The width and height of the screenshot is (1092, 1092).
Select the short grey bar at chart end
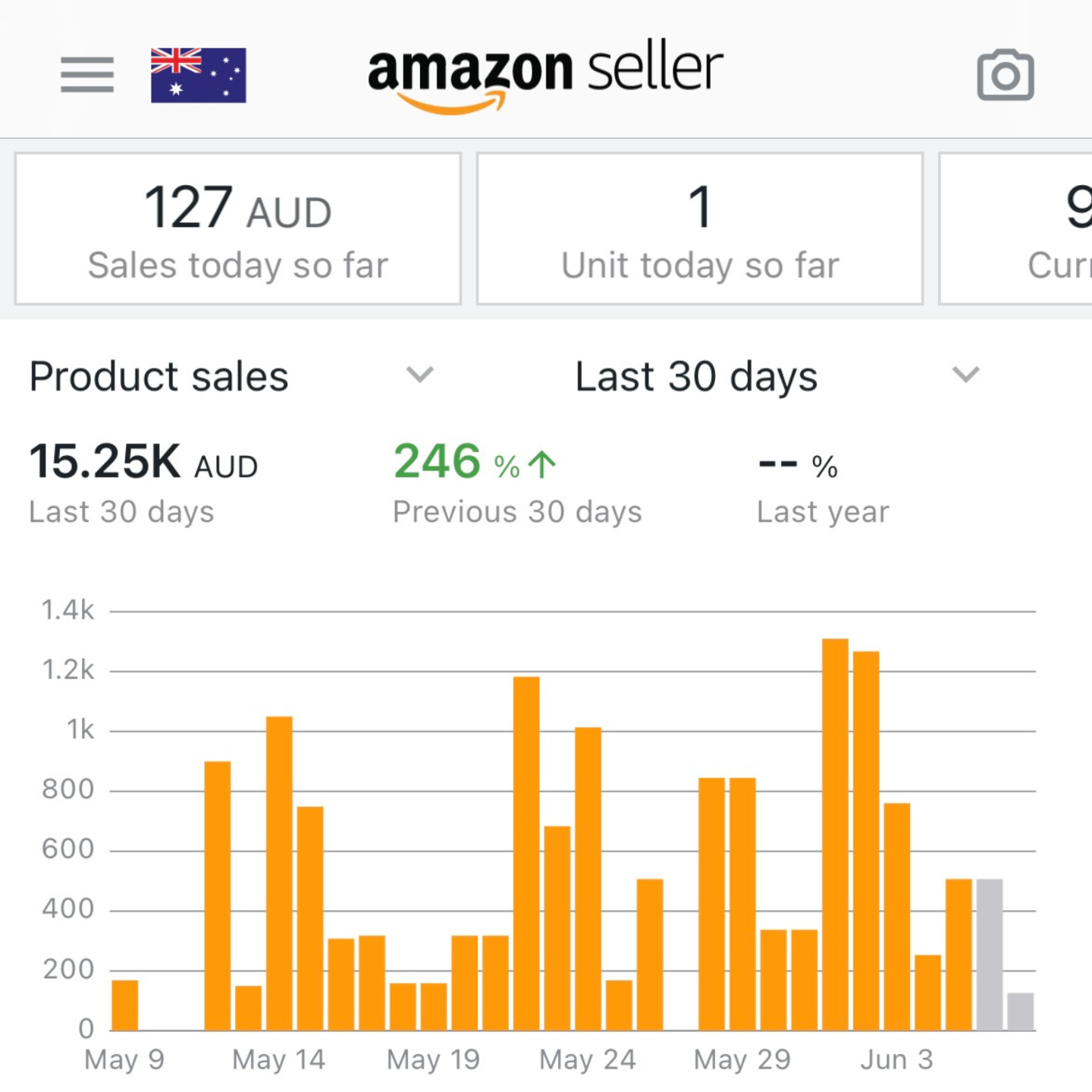1020,1012
